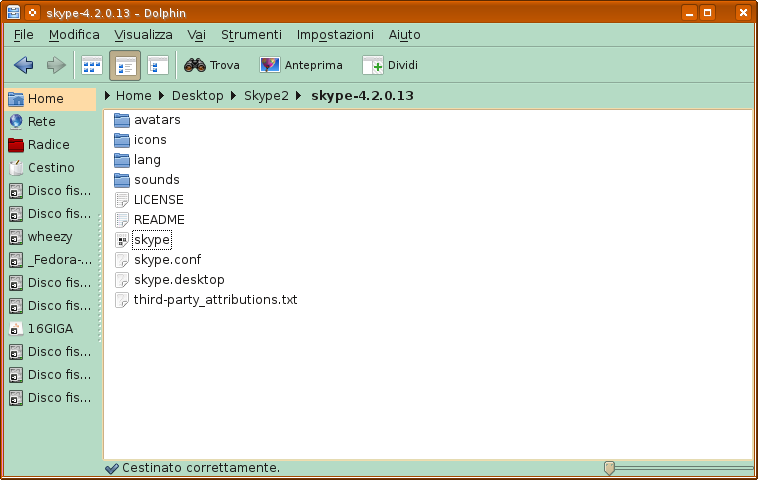This screenshot has width=758, height=480.
Task: Select the README file icon
Action: (x=122, y=220)
